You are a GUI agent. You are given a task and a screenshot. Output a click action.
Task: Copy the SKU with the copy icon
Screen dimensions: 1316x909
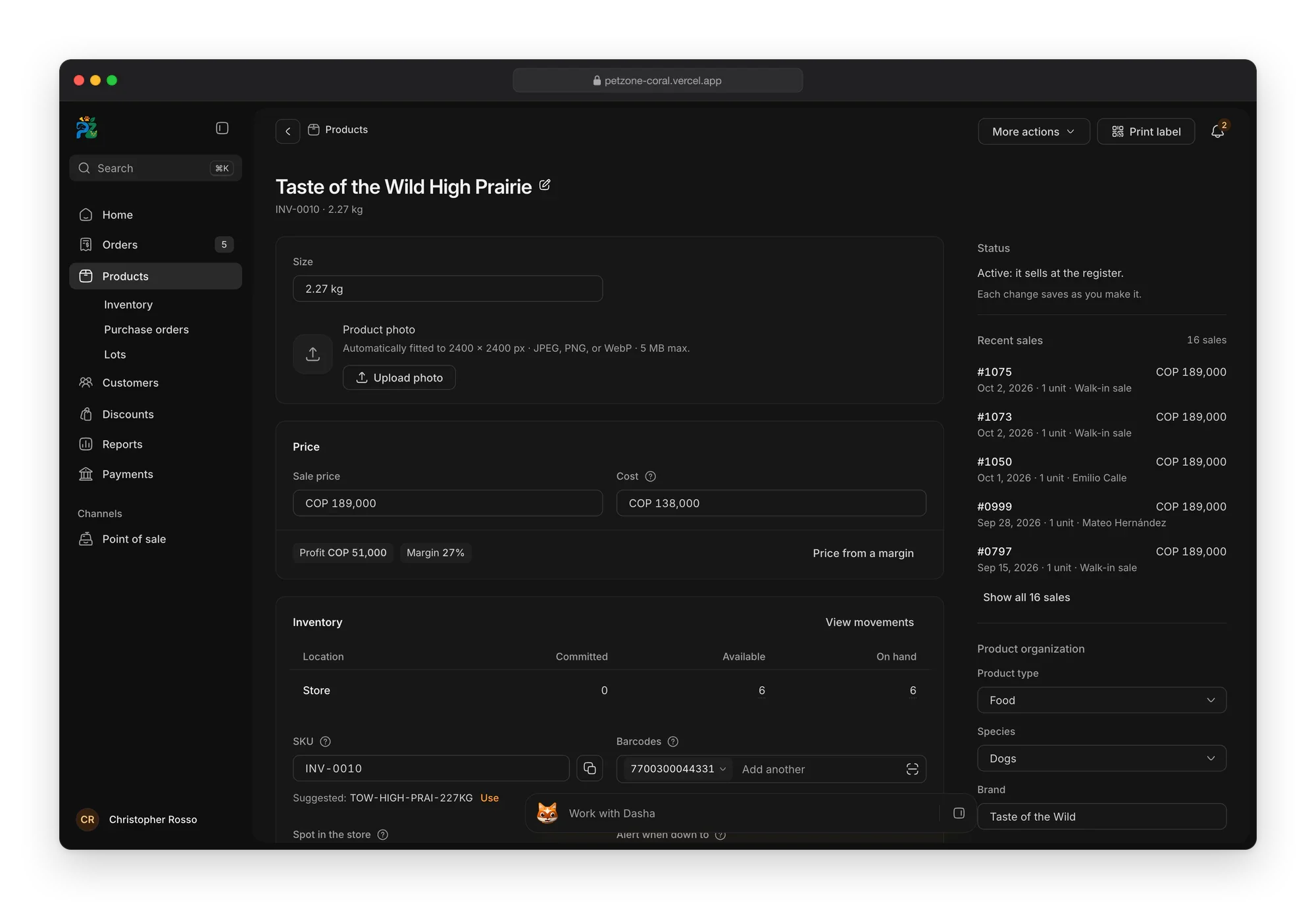point(590,768)
